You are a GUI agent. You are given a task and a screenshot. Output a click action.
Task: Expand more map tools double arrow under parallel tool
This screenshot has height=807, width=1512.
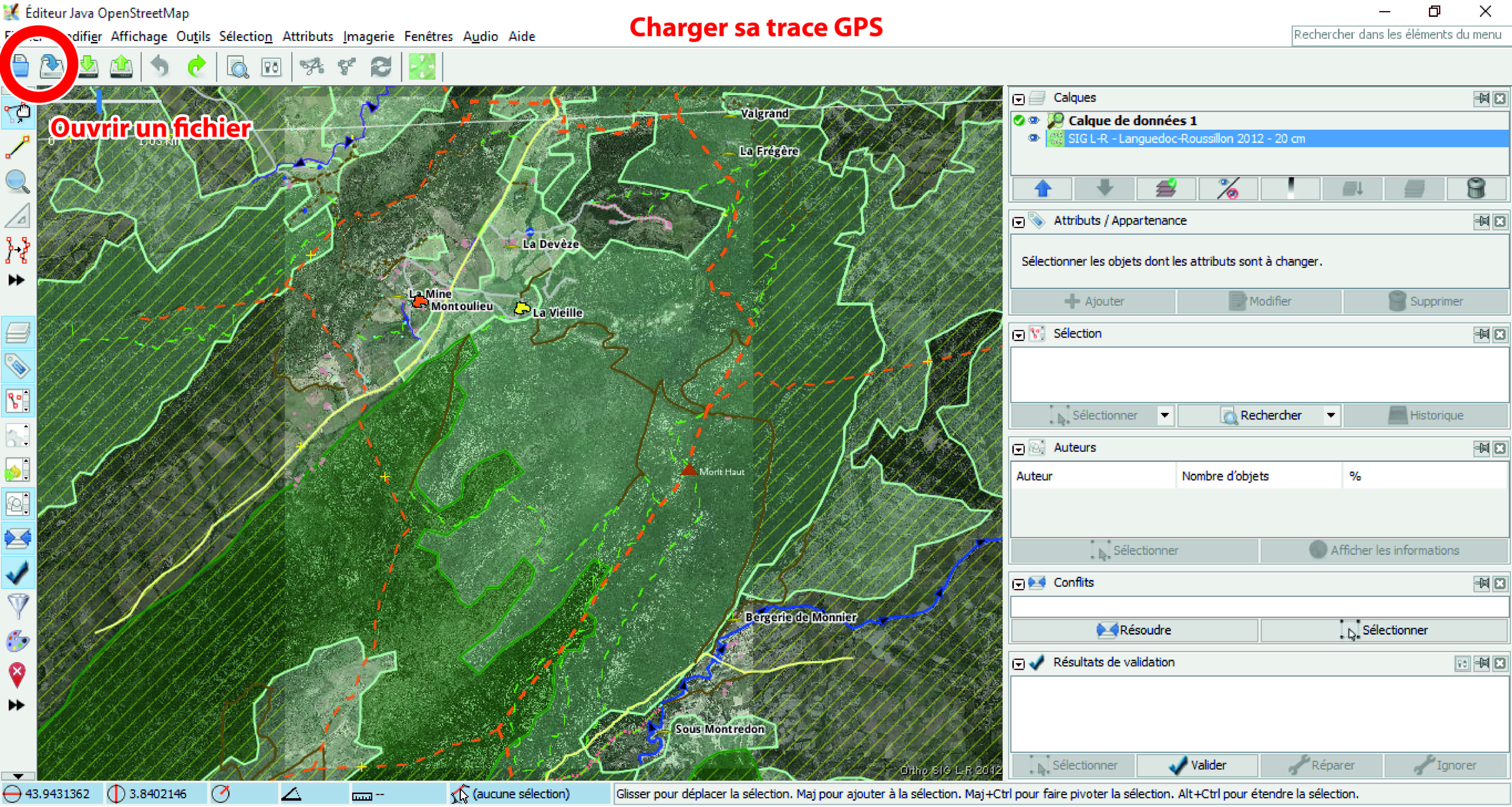click(16, 280)
